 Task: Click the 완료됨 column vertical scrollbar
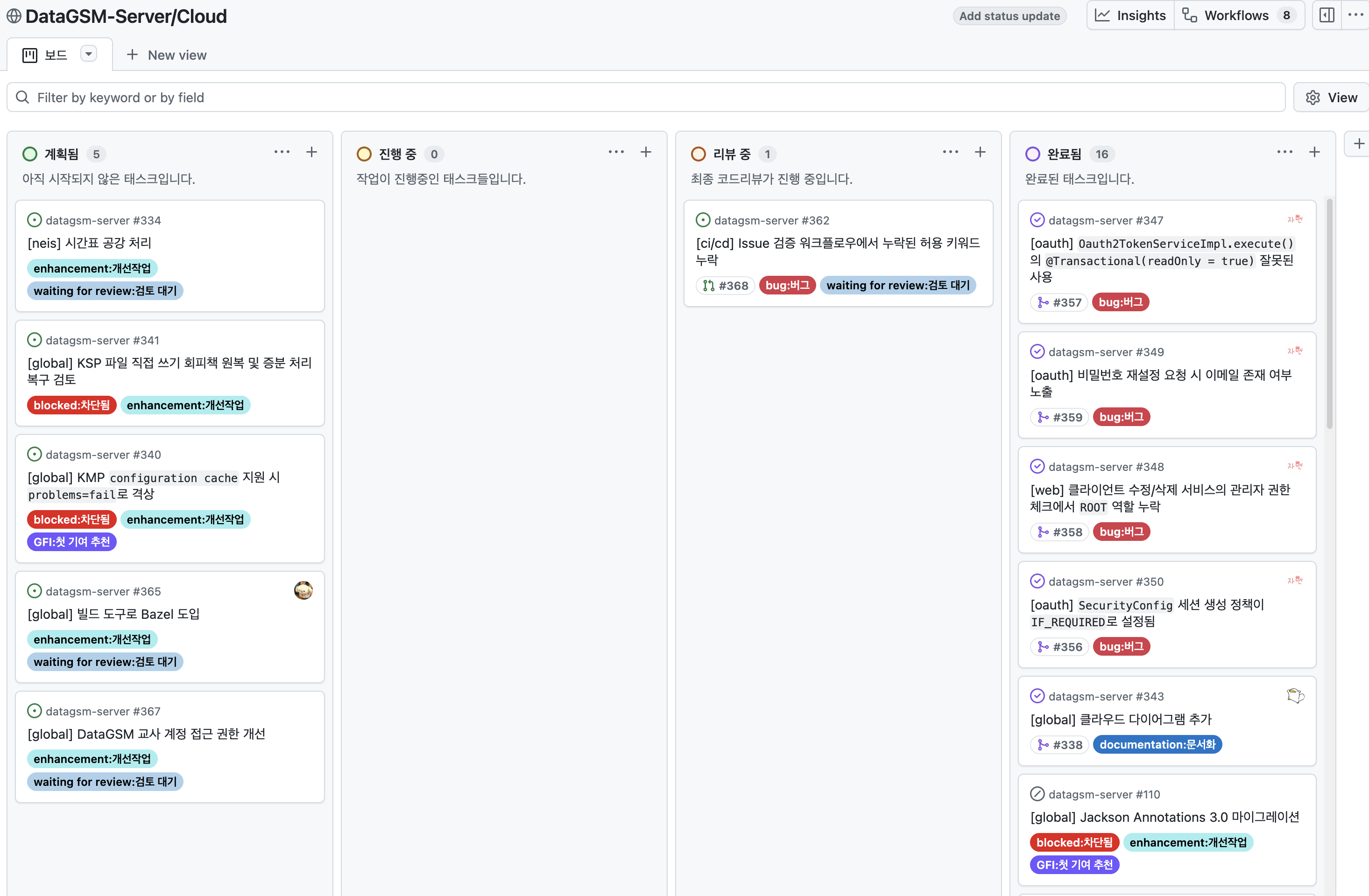pos(1329,313)
